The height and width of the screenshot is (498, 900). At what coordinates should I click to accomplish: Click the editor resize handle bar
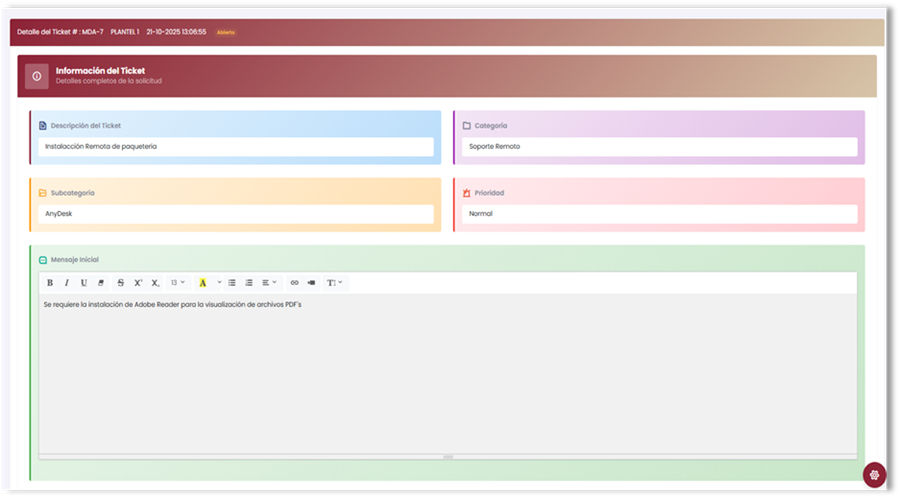pos(448,457)
